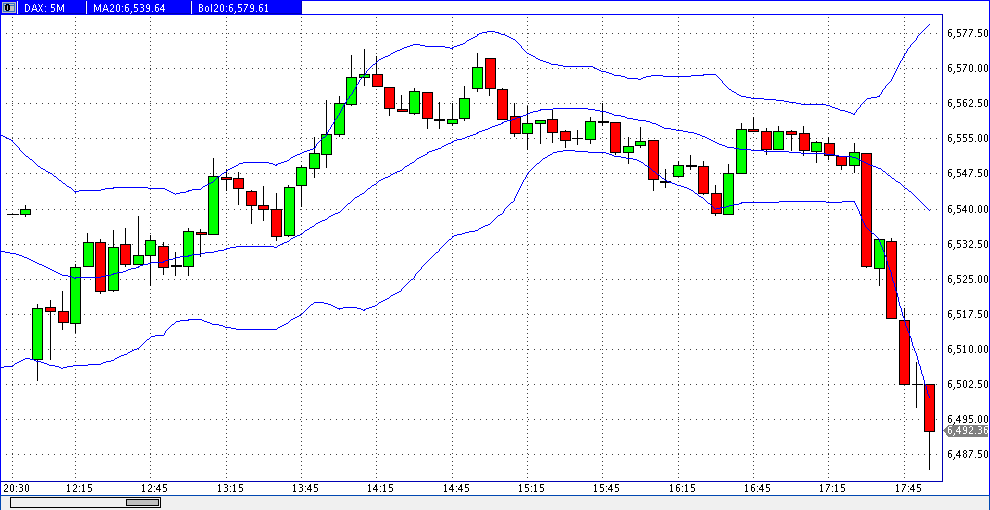Click the horizontal scrollbar thumb below the chart
The image size is (990, 510).
pos(143,502)
